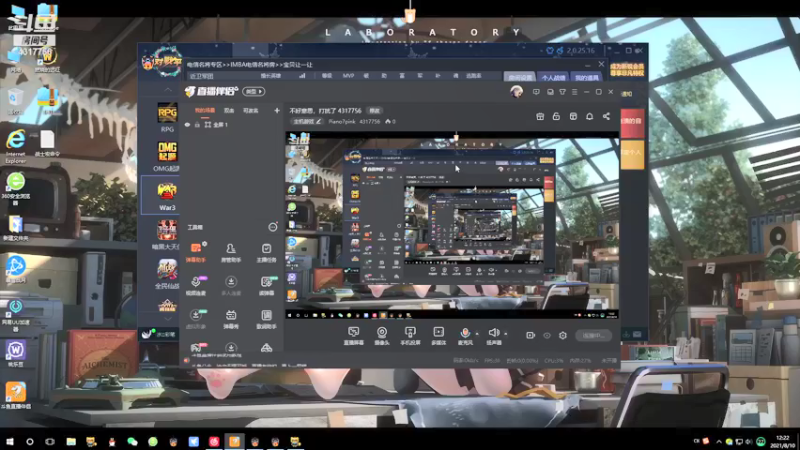Open File Explorer from the taskbar

pyautogui.click(x=71, y=441)
